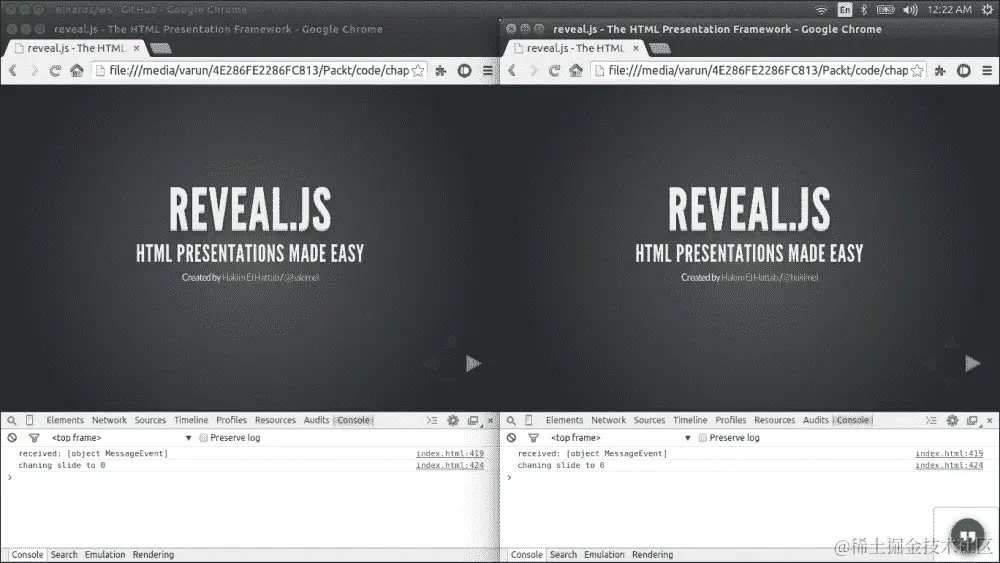Open extensions puzzle icon in right window
Image resolution: width=1000 pixels, height=563 pixels.
[x=940, y=71]
